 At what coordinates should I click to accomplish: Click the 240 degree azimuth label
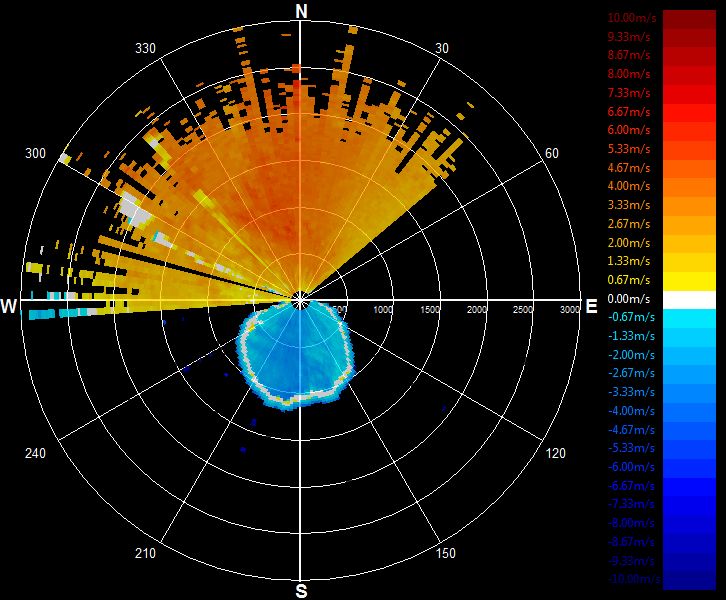(x=35, y=453)
